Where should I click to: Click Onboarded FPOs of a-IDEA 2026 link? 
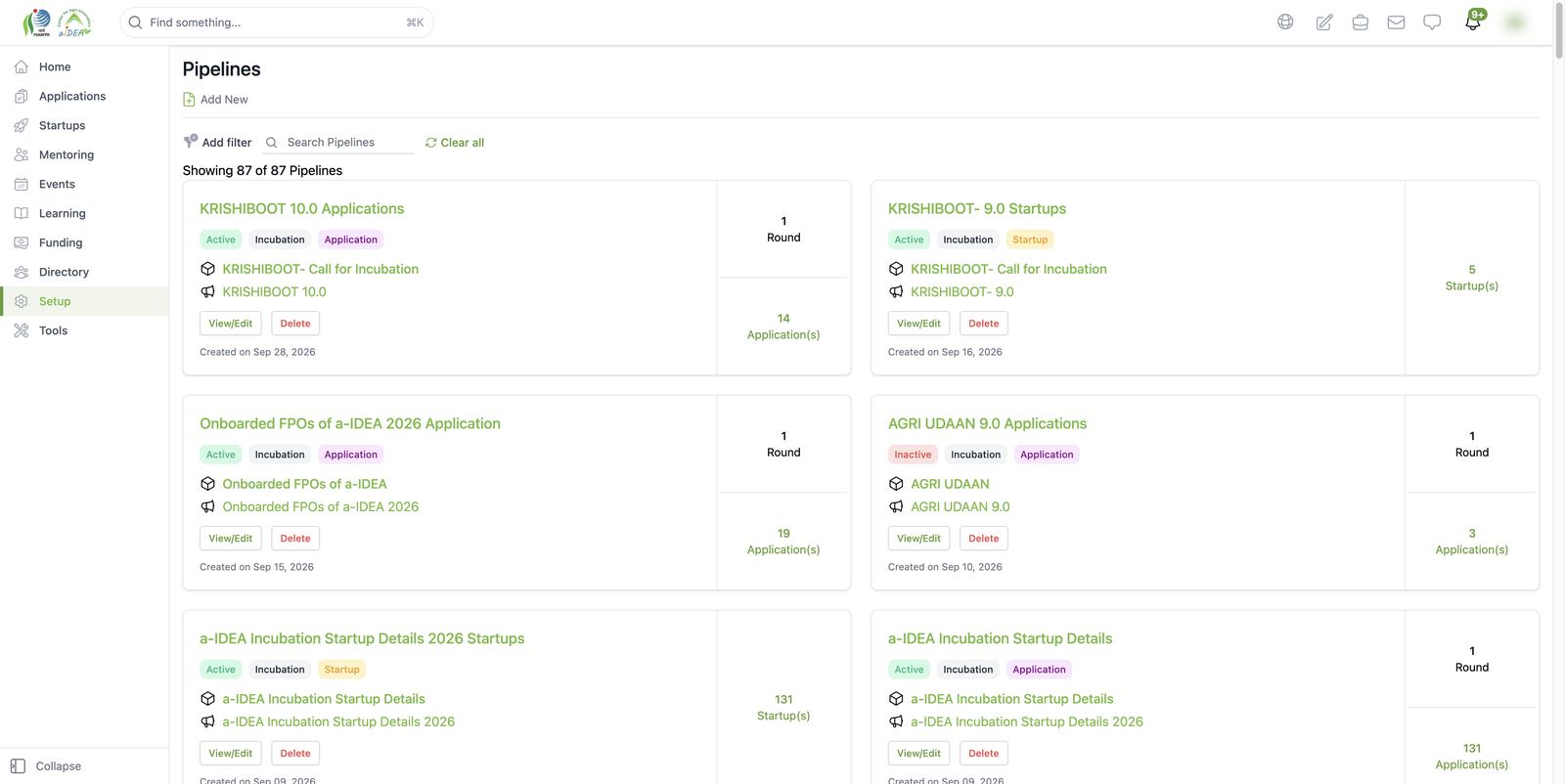320,506
